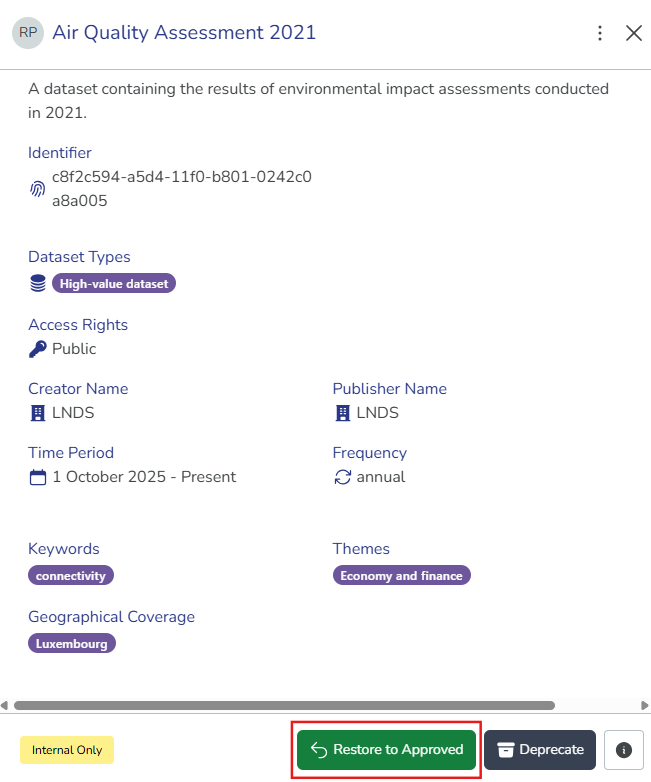Click the Time Period calendar icon
651x782 pixels.
(38, 477)
